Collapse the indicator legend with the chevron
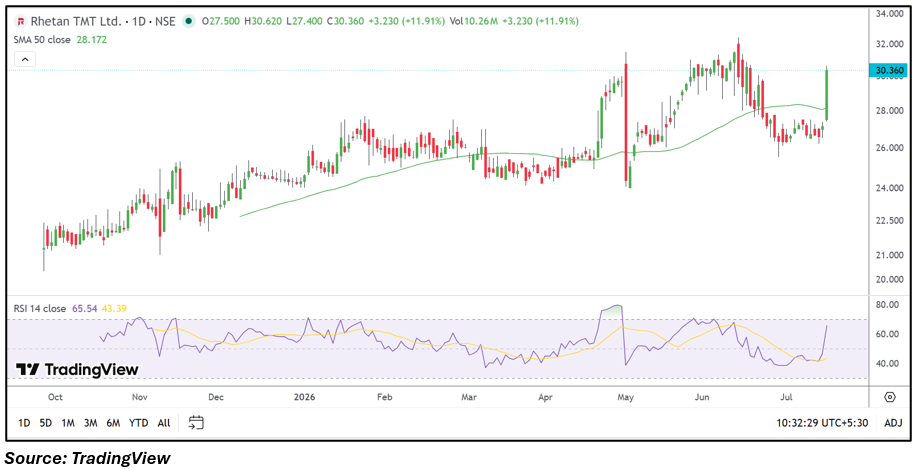Screen dimensions: 915x469 click(x=25, y=59)
